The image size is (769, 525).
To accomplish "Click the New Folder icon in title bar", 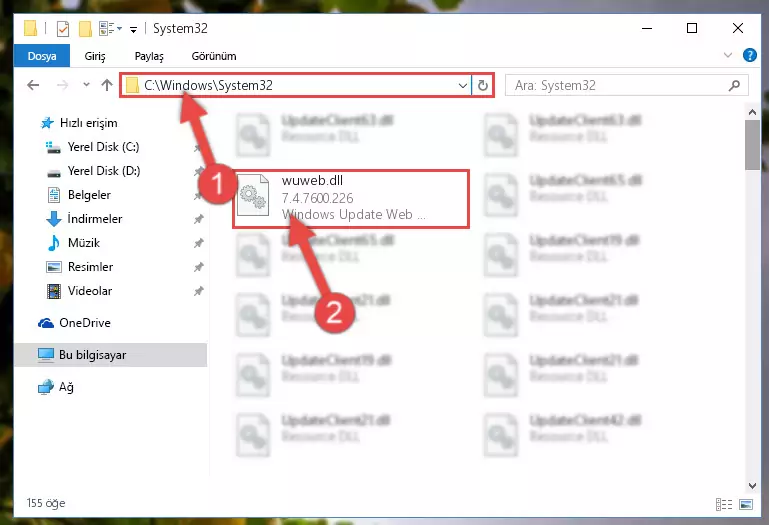I will [85, 29].
